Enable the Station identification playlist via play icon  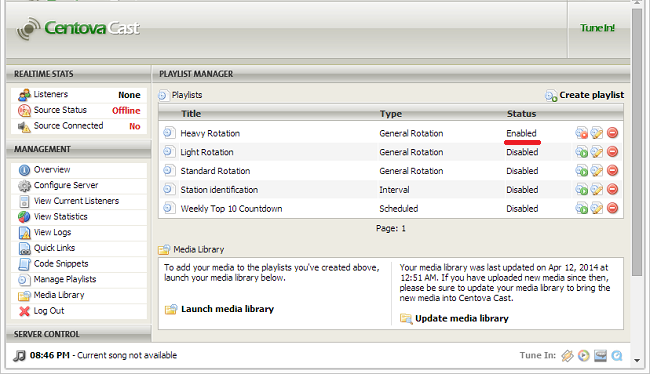[581, 189]
